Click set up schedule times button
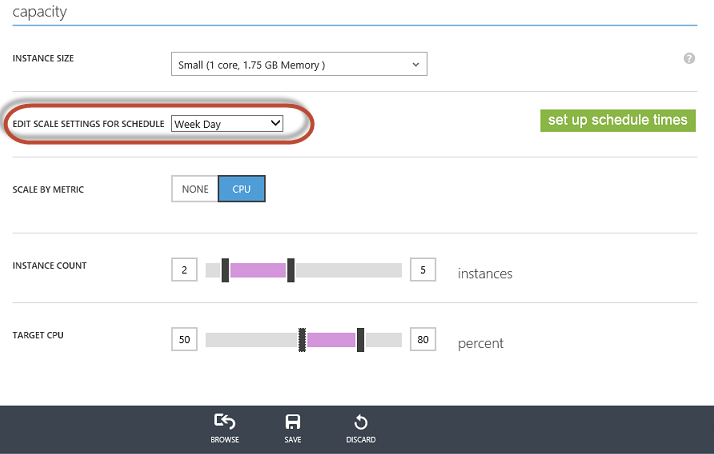This screenshot has width=714, height=454. pos(617,120)
